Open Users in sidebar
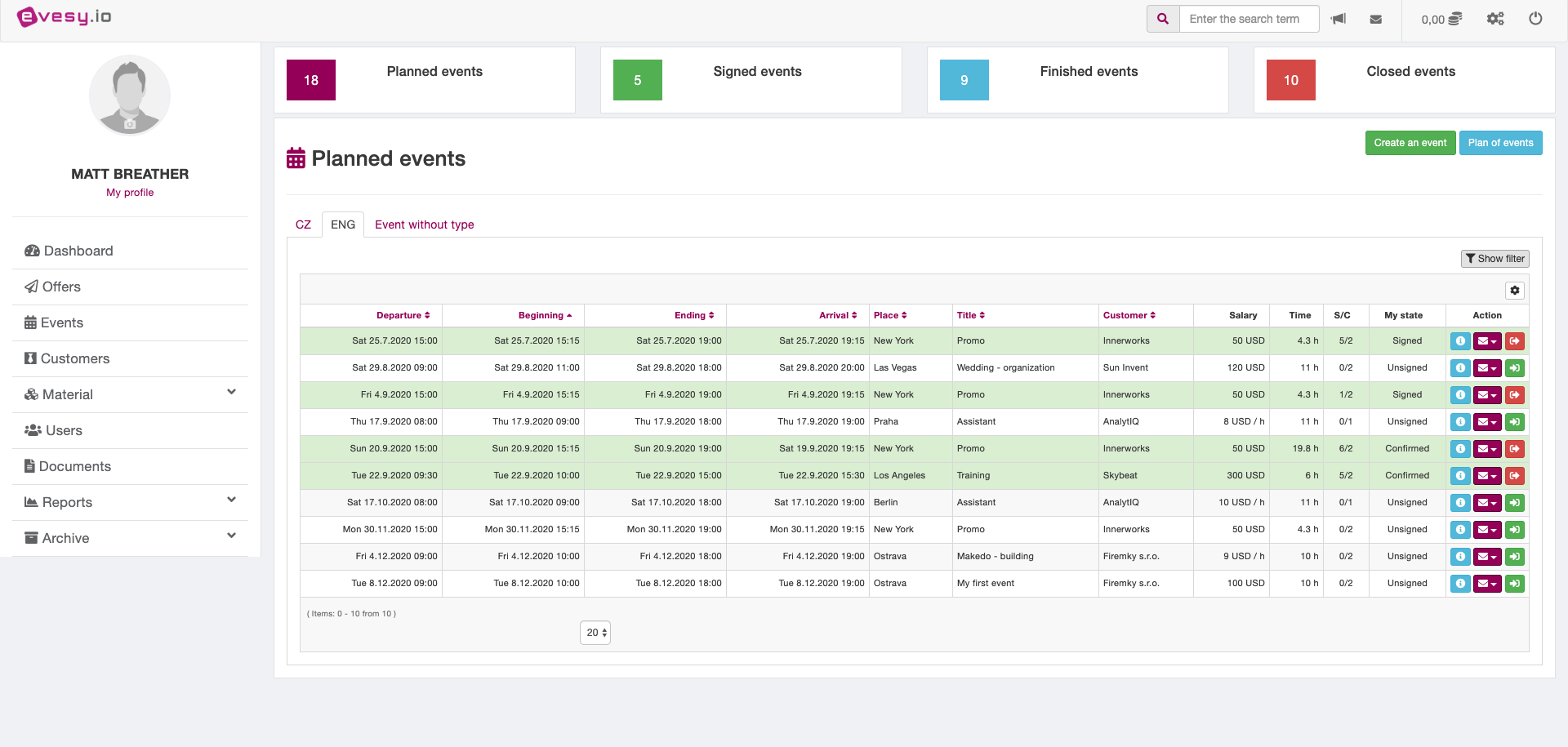Viewport: 1568px width, 747px height. (x=131, y=431)
